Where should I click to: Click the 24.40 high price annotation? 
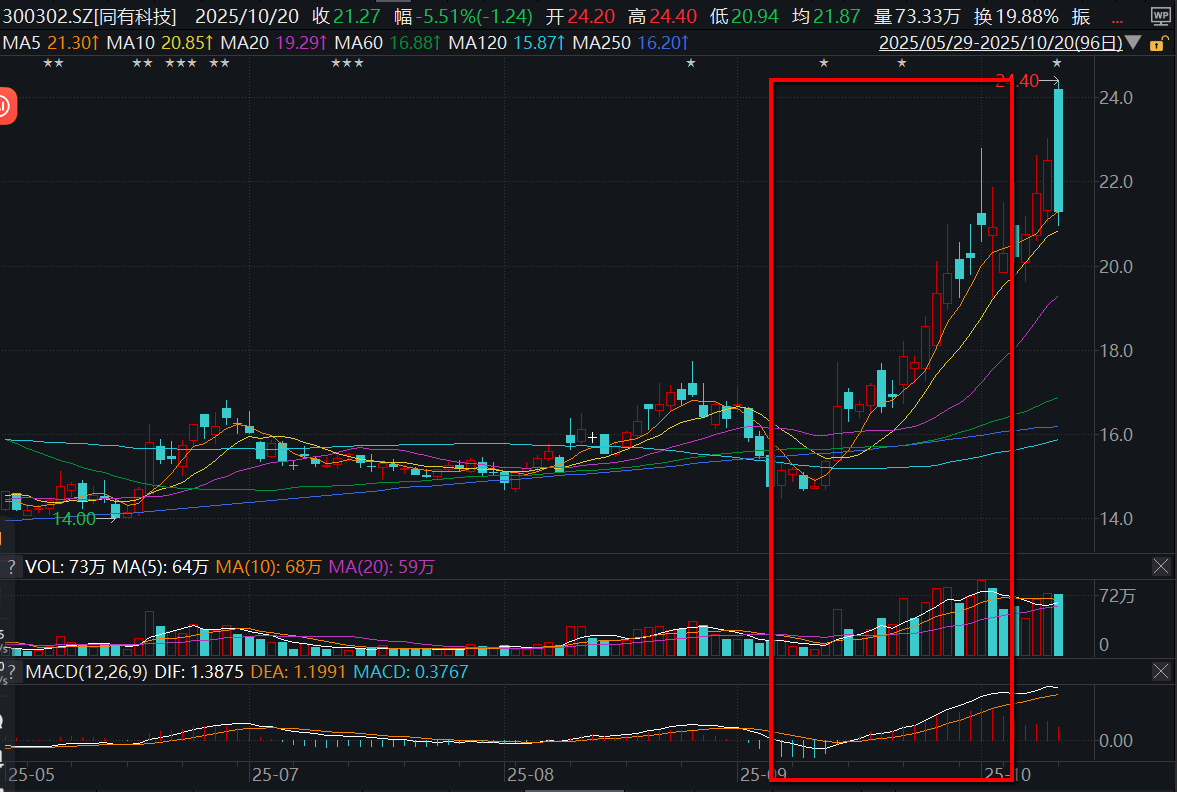coord(1018,82)
